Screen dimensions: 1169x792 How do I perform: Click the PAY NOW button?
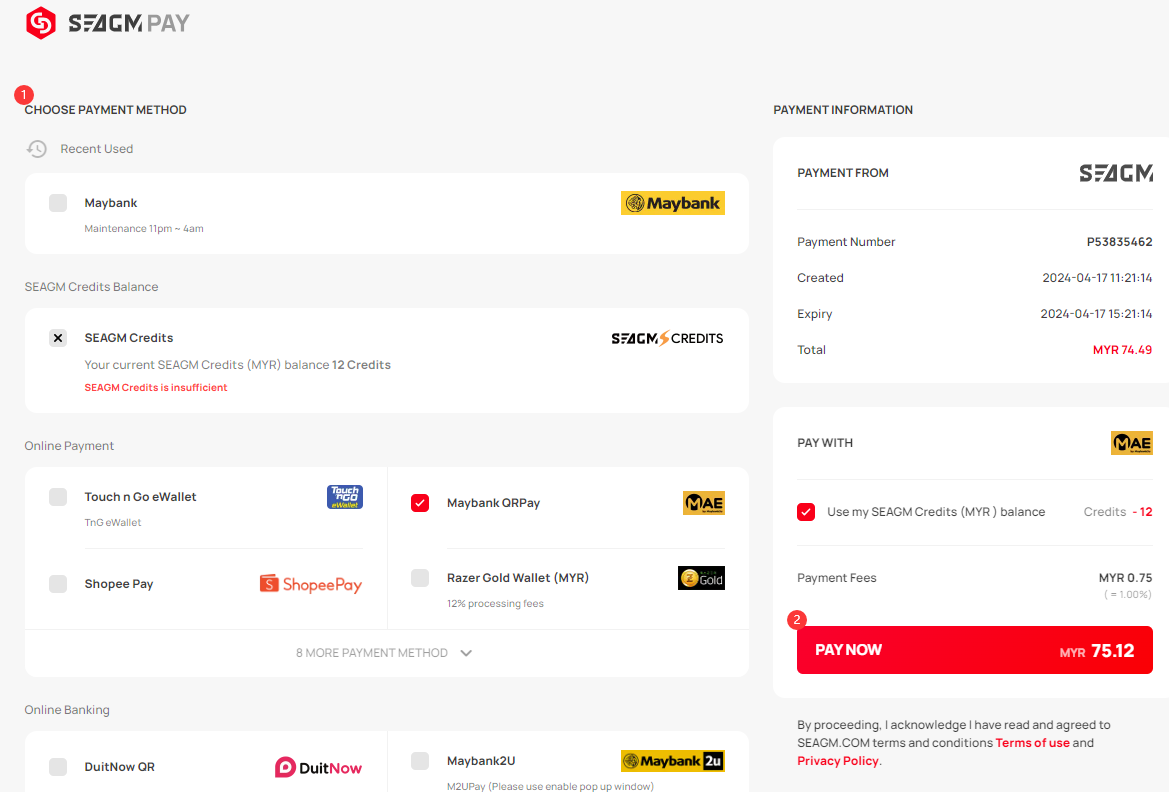pos(974,650)
